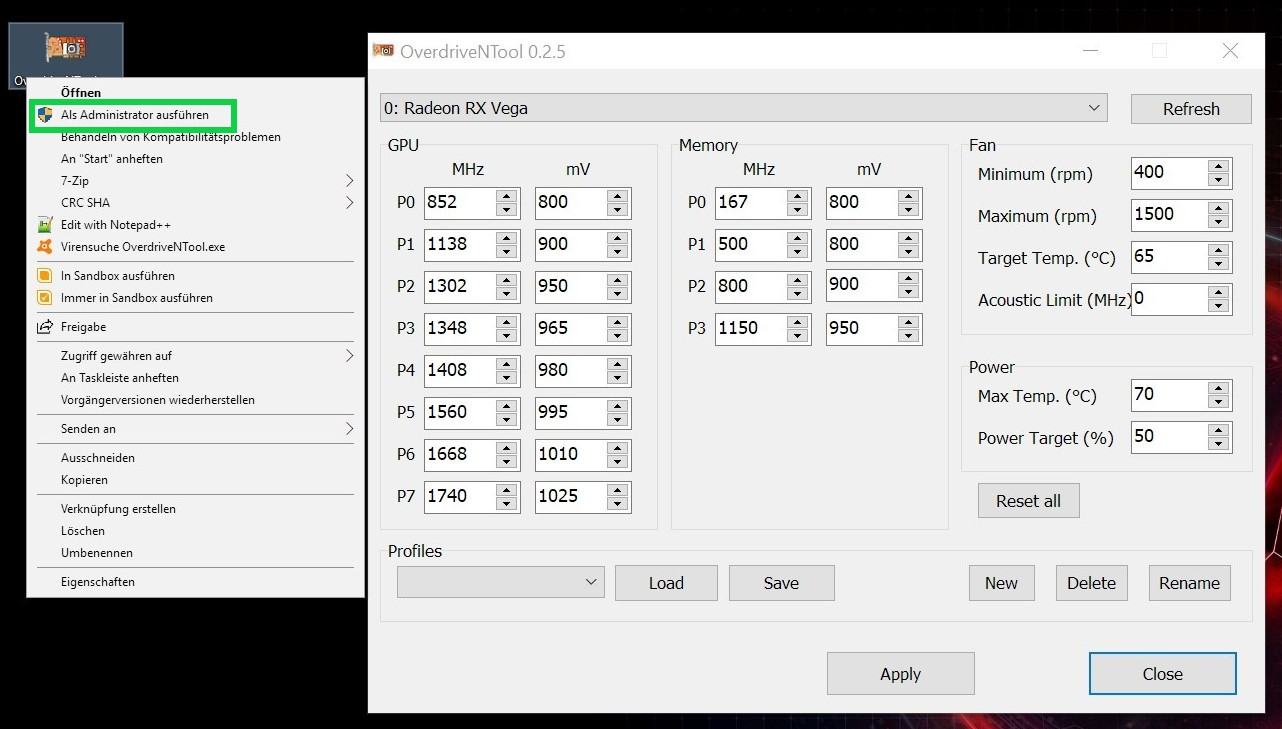Decrease GPU P7 MHz with down arrow

point(507,504)
